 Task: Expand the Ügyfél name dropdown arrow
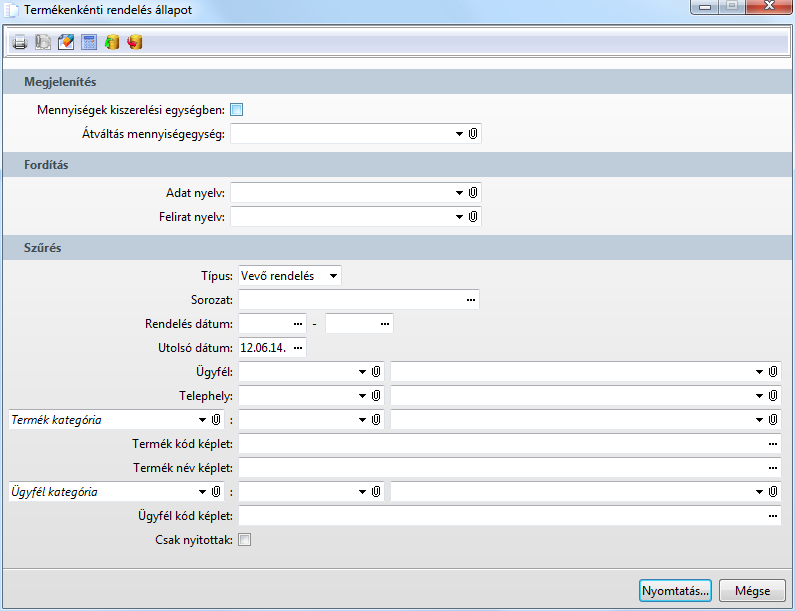click(x=760, y=372)
